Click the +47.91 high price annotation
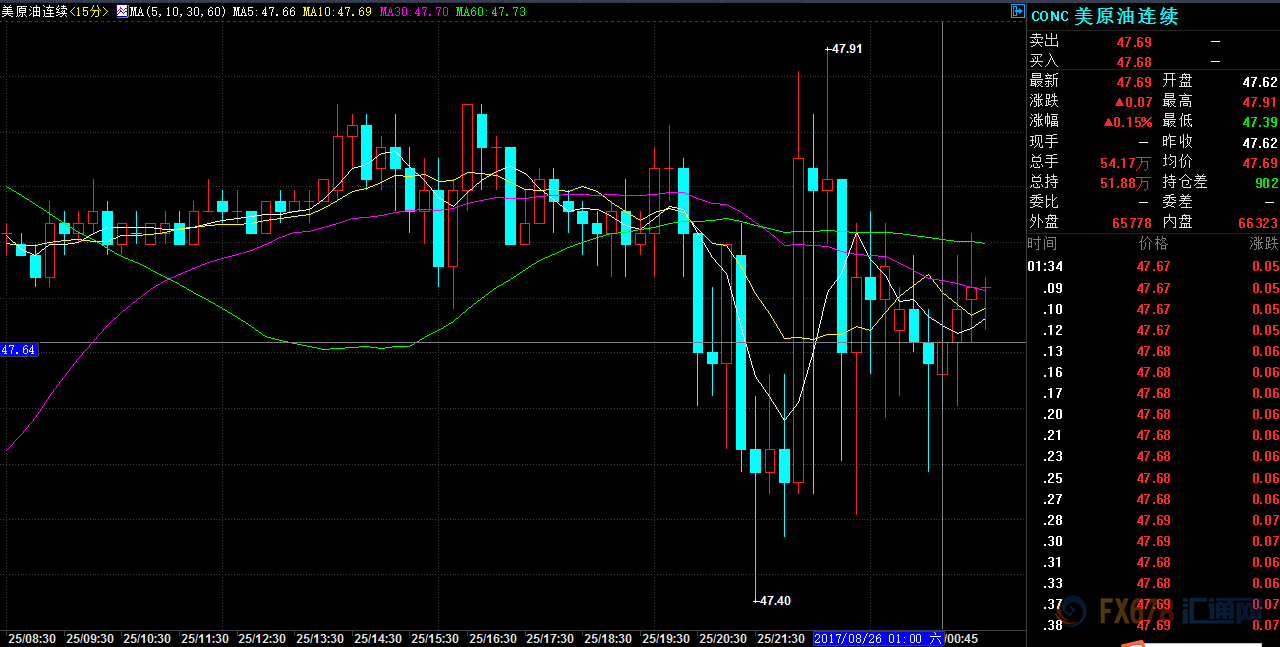Screen dimensions: 1280x647 843,48
